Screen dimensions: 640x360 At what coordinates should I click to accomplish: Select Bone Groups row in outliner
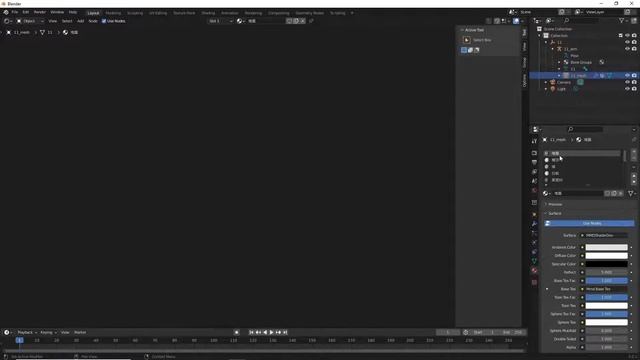pyautogui.click(x=581, y=62)
